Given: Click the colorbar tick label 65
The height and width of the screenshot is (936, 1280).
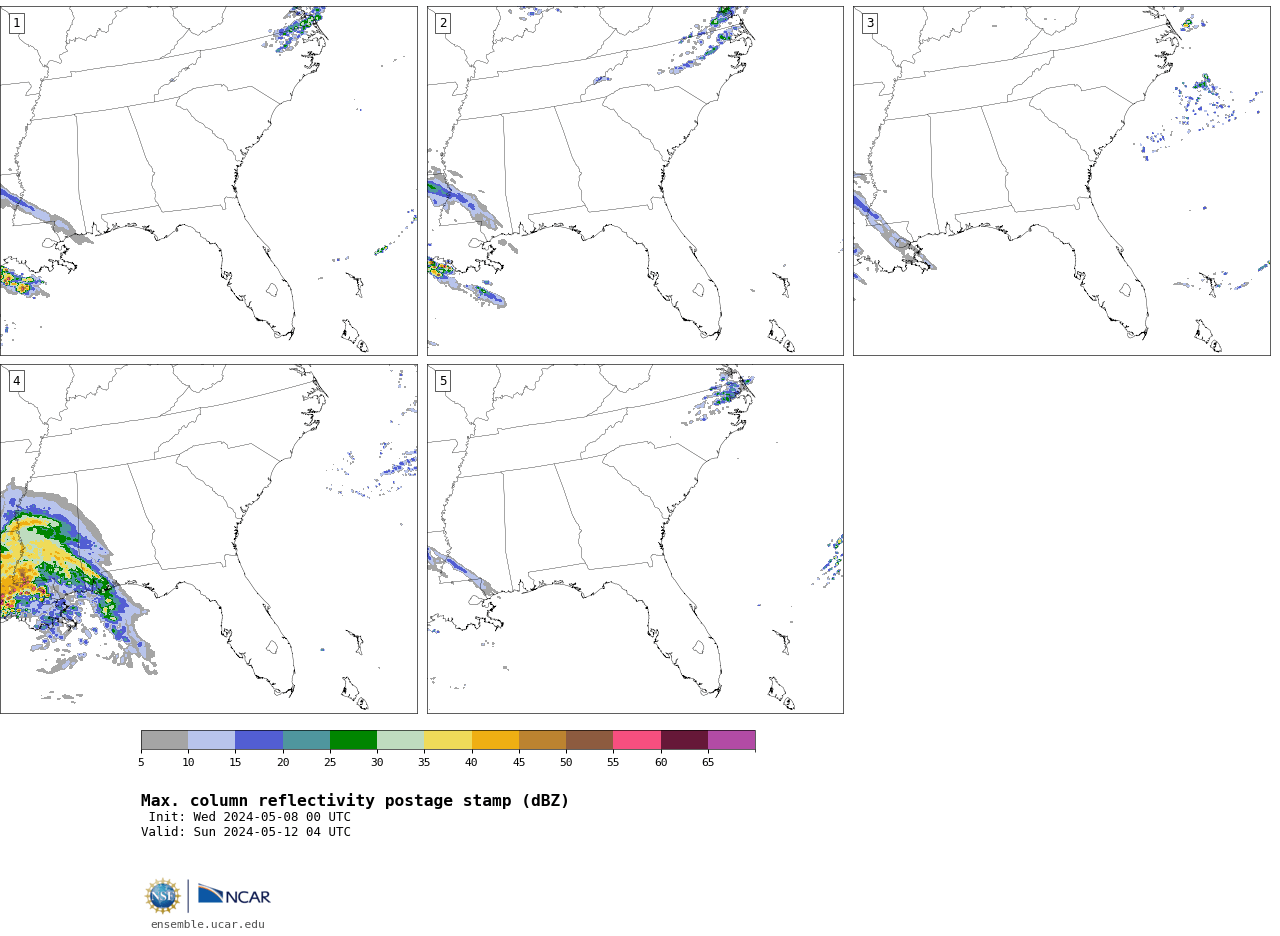Looking at the screenshot, I should [708, 763].
